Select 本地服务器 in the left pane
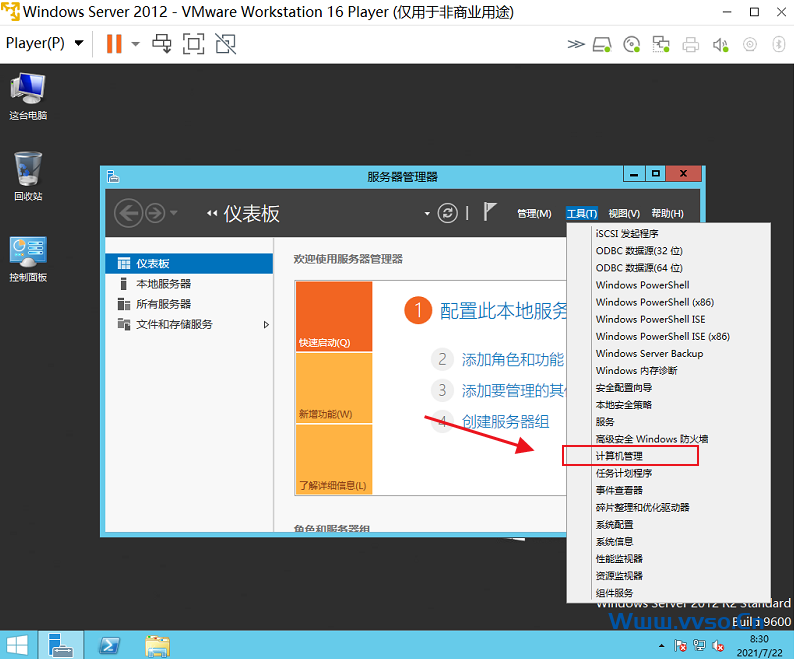794x659 pixels. click(x=163, y=284)
